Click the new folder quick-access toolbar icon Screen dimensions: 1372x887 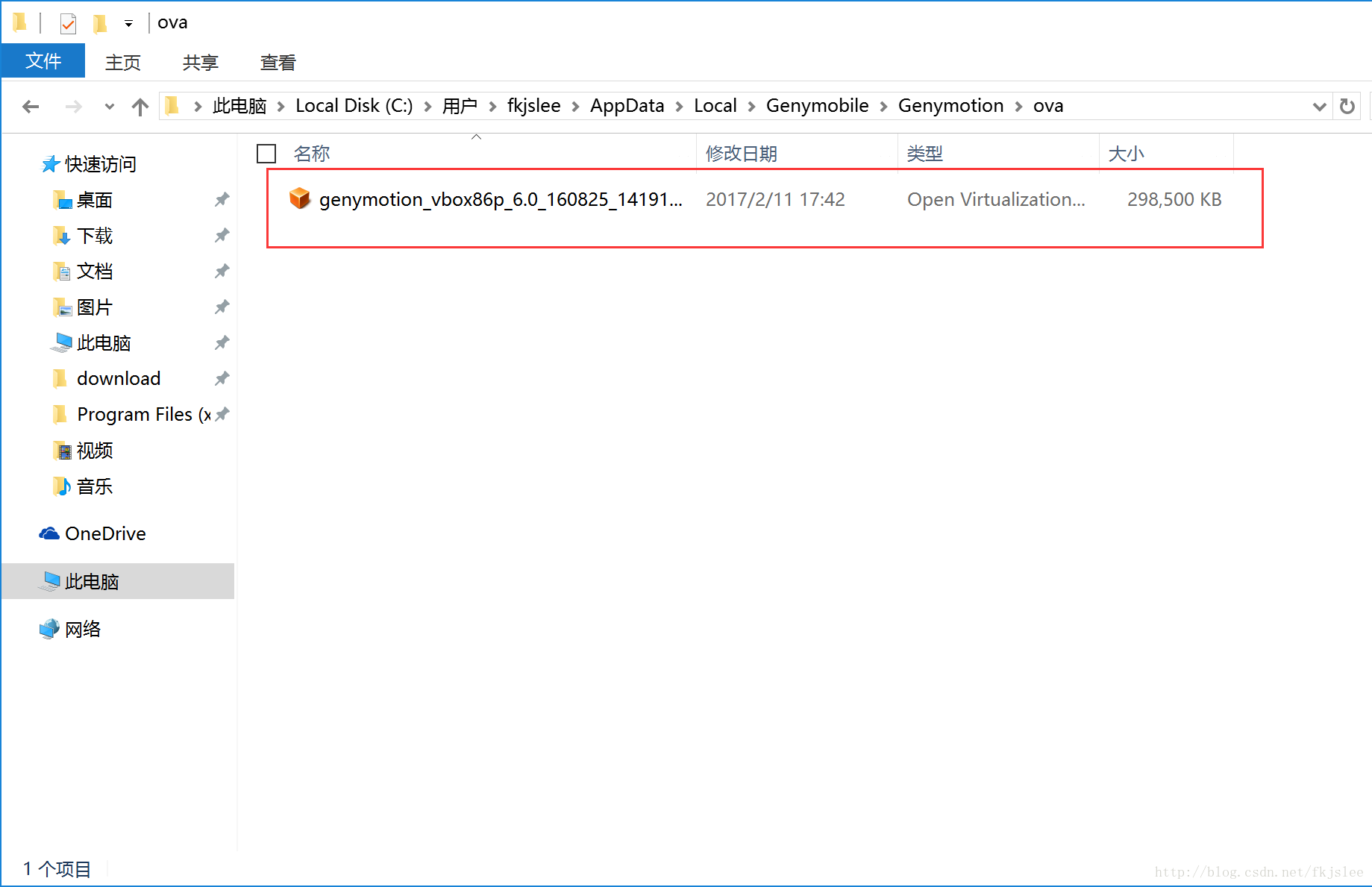[100, 24]
